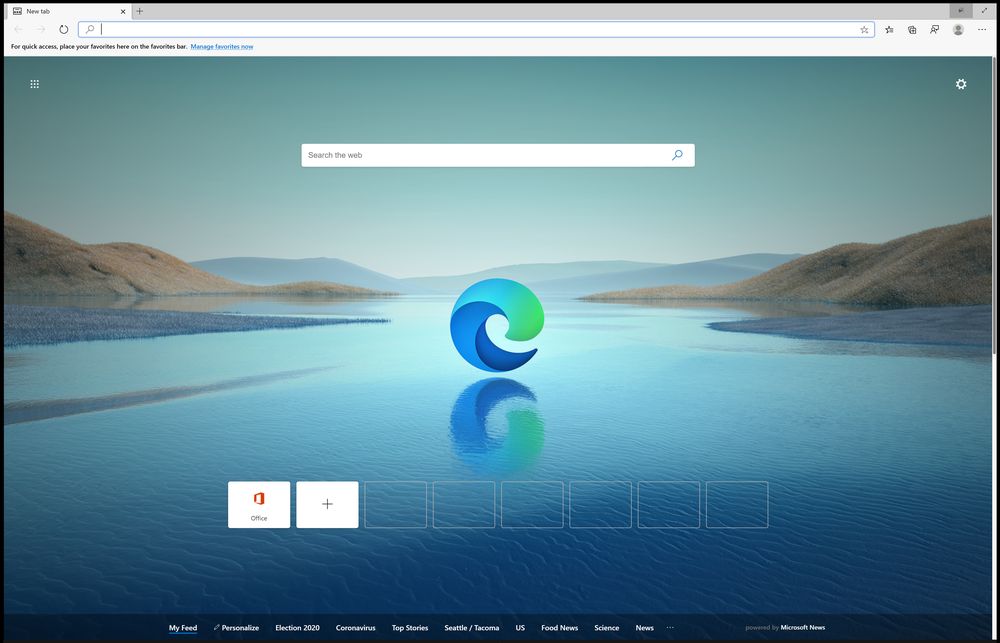Click the search magnifier in web search box
Viewport: 1000px width, 643px height.
(677, 155)
